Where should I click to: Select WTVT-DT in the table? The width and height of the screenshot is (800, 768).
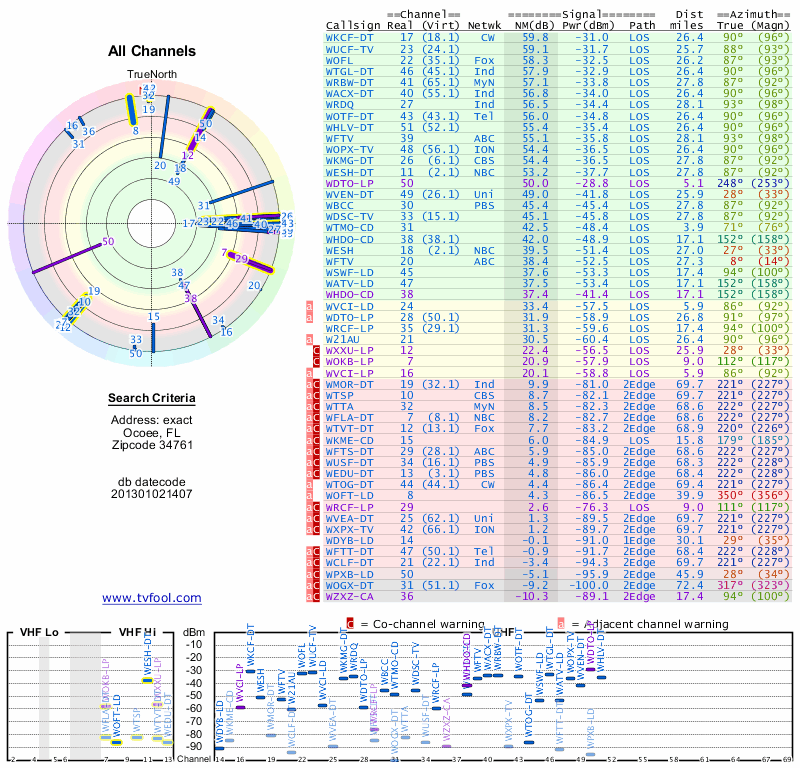(349, 429)
